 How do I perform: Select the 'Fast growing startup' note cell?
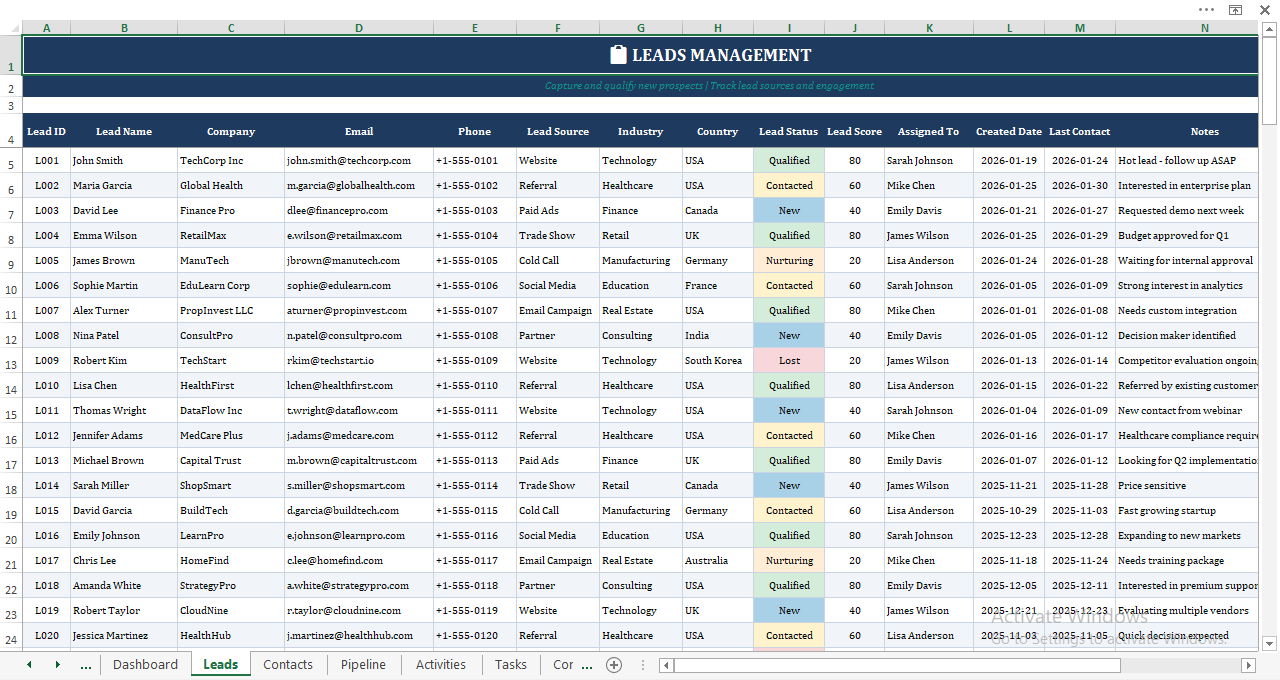pos(1187,510)
